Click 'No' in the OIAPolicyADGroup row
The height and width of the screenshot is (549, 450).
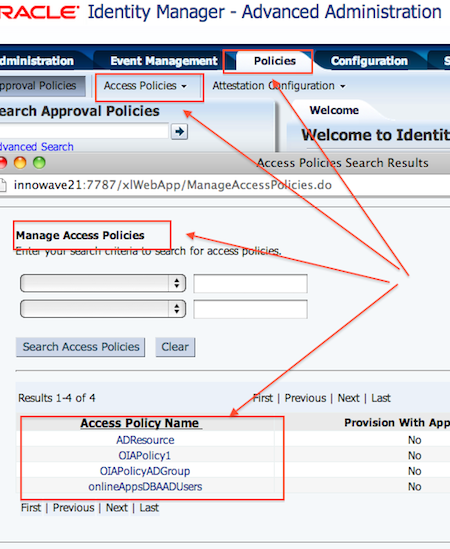coord(415,471)
